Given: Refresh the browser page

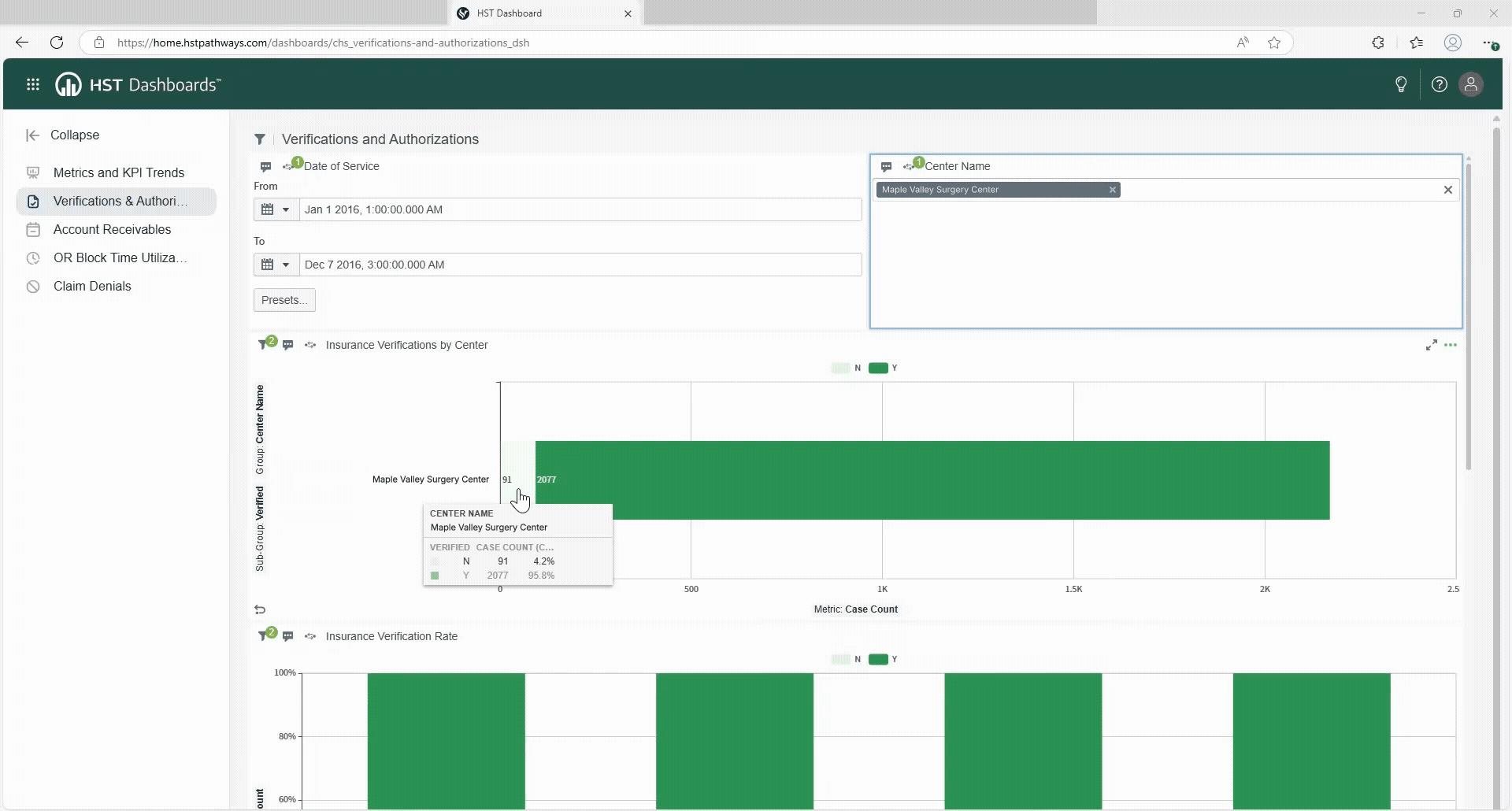Looking at the screenshot, I should tap(57, 43).
